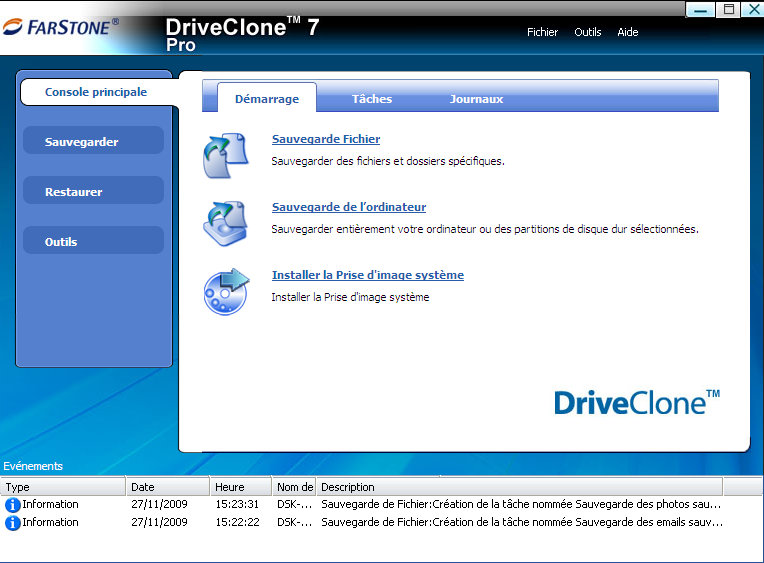Click the Nom de column header

pos(294,486)
